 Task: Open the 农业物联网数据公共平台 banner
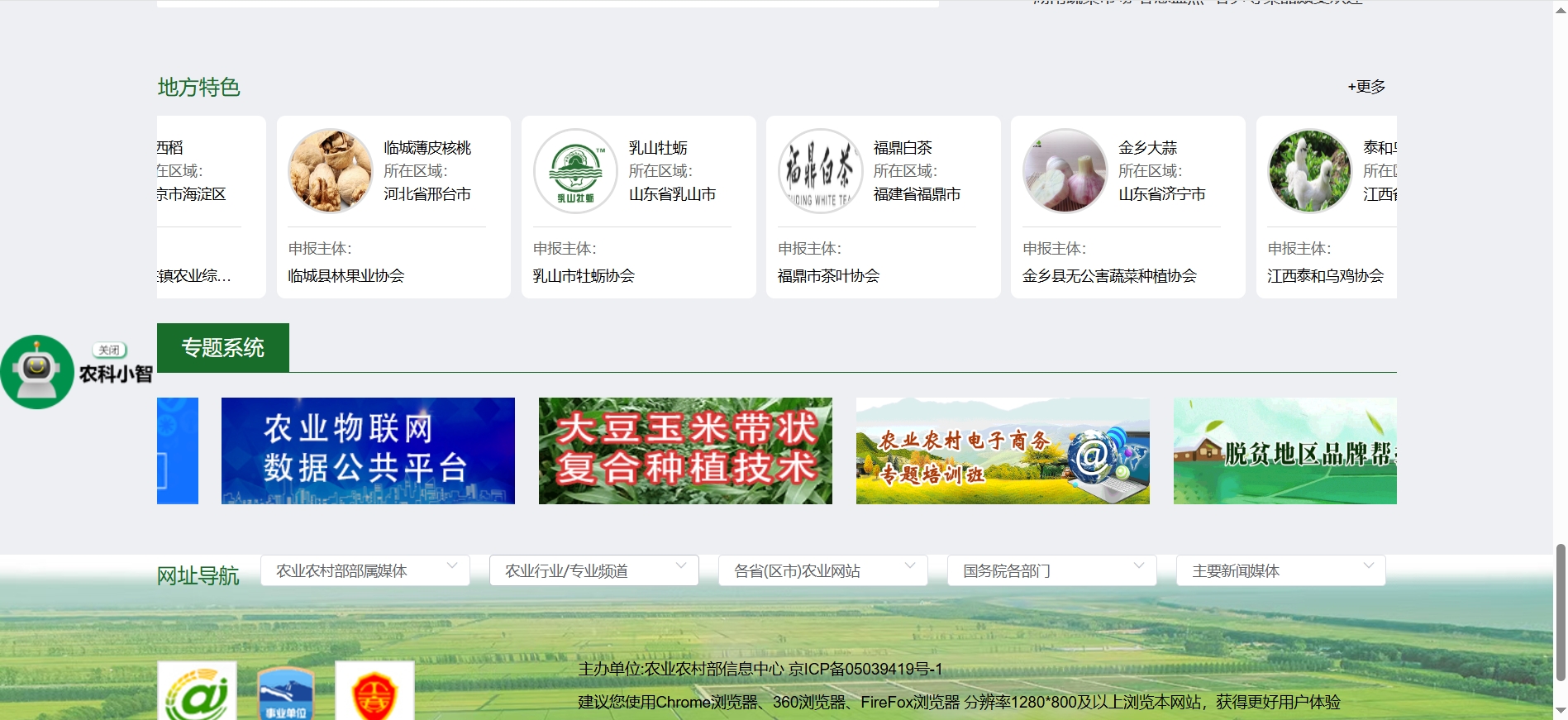[x=368, y=451]
